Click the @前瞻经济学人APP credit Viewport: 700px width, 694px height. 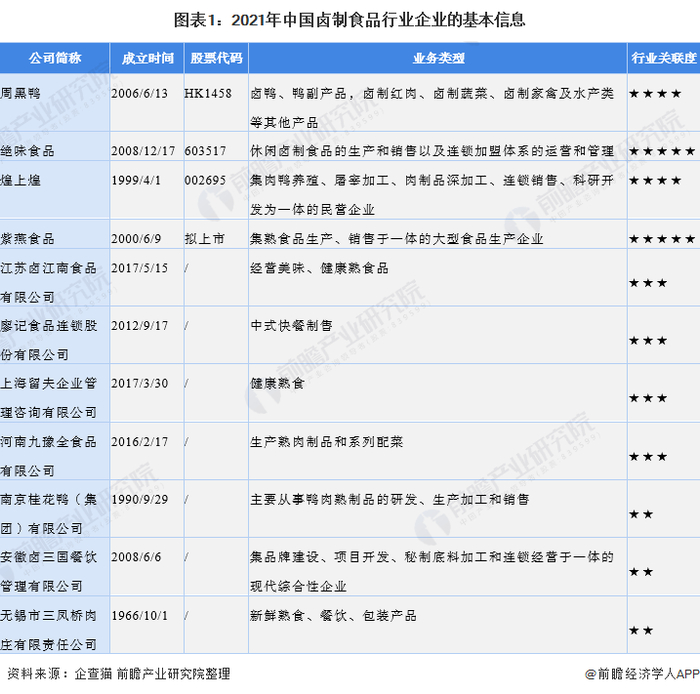pos(642,673)
